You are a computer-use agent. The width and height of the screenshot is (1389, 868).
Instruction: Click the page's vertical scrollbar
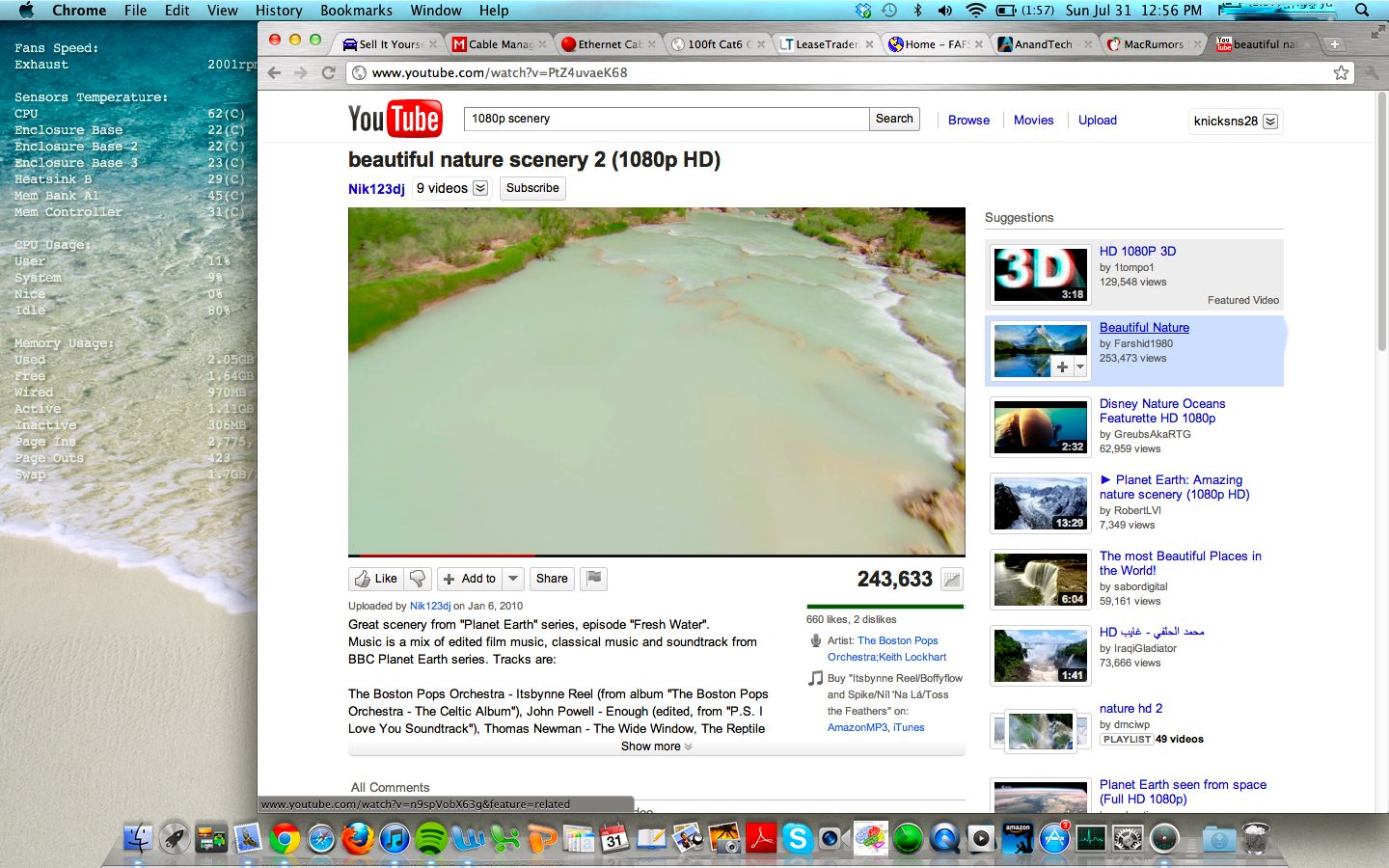click(x=1382, y=222)
